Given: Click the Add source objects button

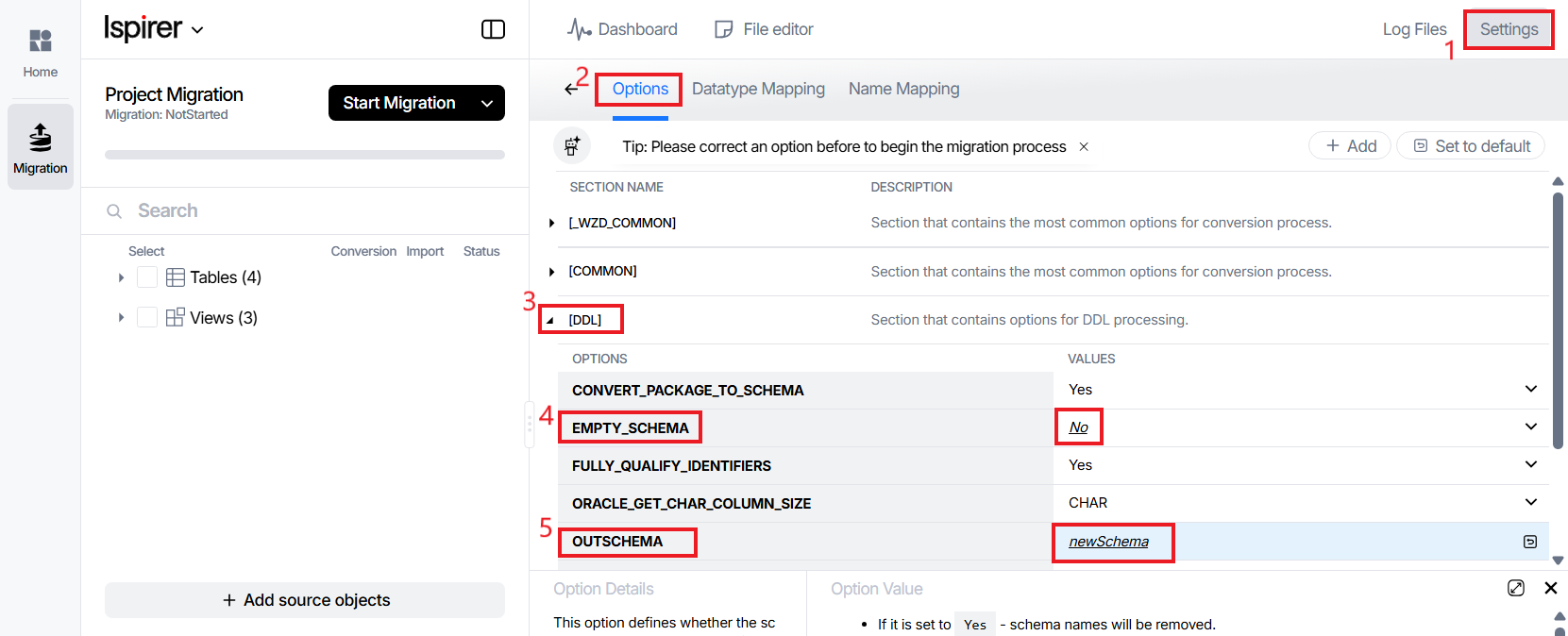Looking at the screenshot, I should (x=305, y=600).
